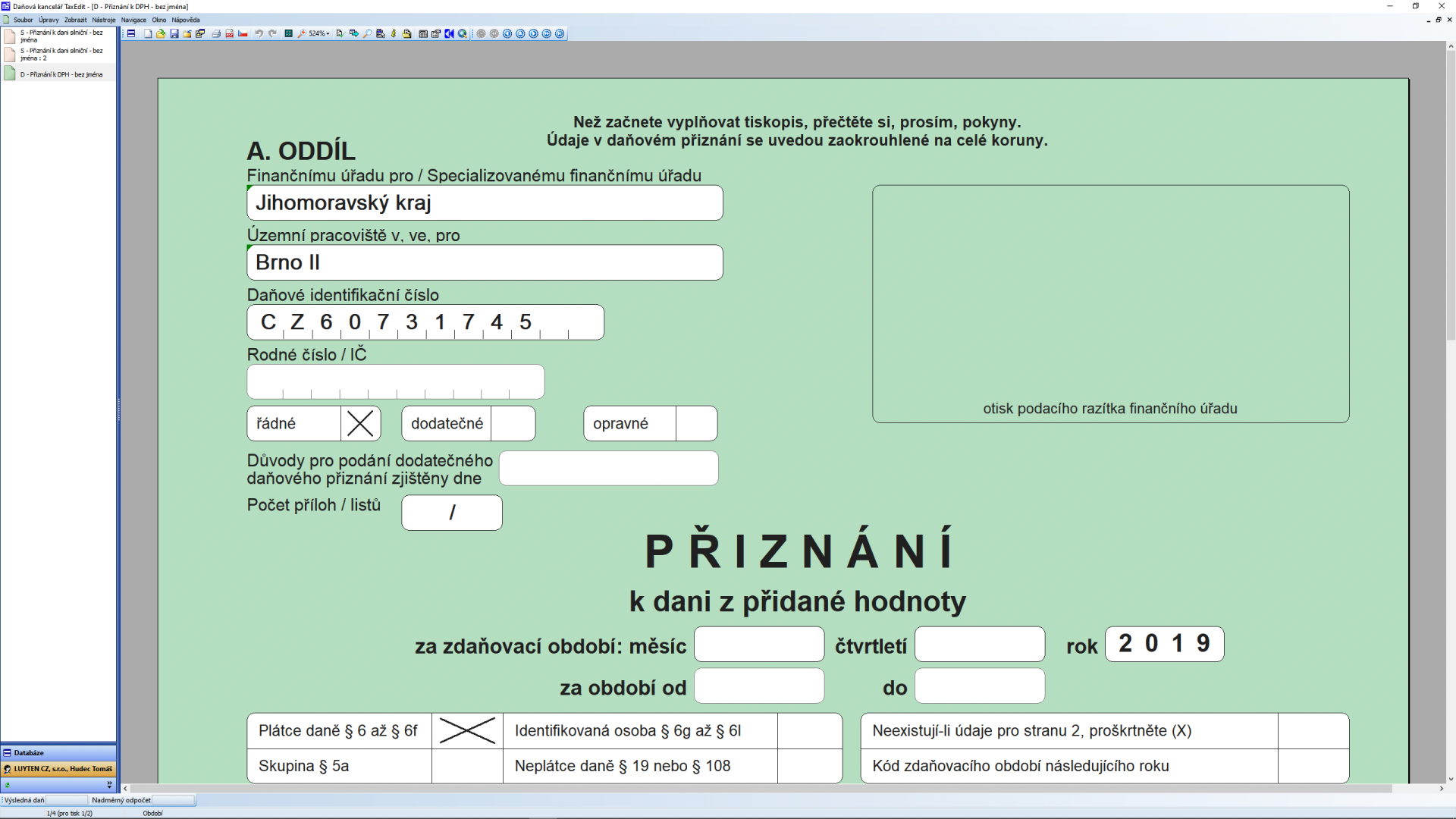Click the yellow info figure icon
Image resolution: width=1456 pixels, height=819 pixels.
point(394,33)
